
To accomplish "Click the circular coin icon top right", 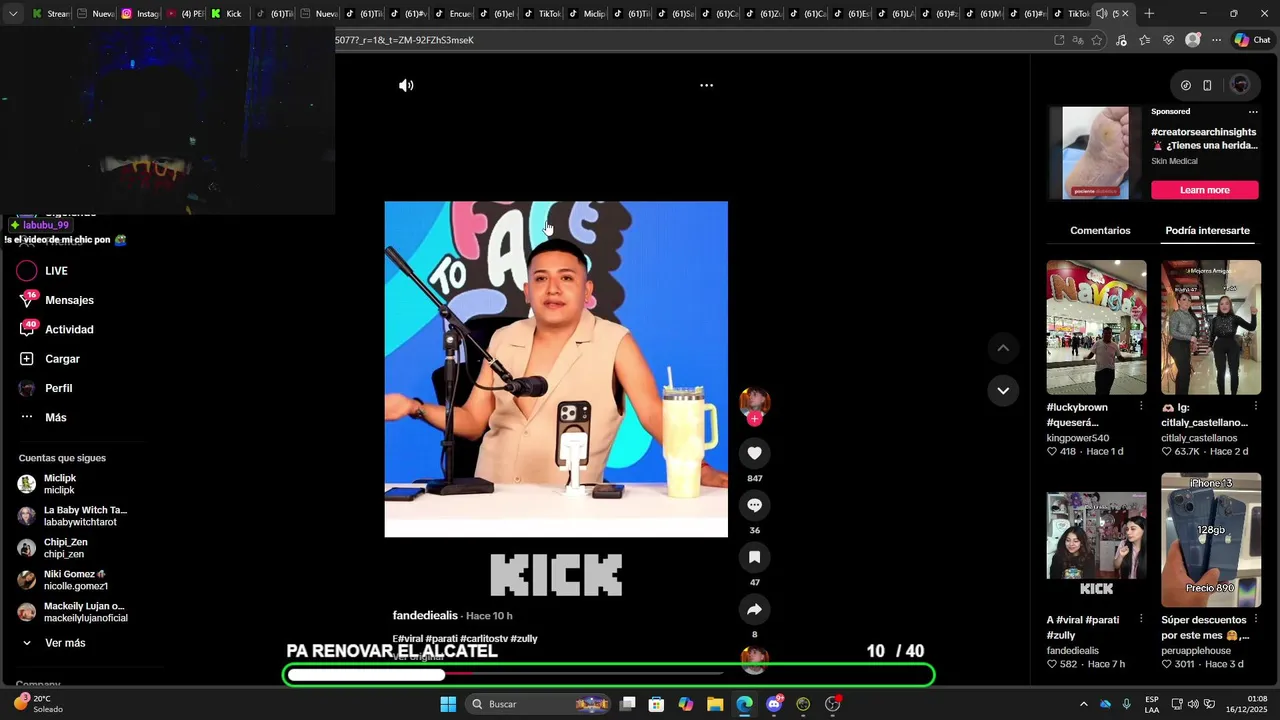I will click(x=1185, y=85).
